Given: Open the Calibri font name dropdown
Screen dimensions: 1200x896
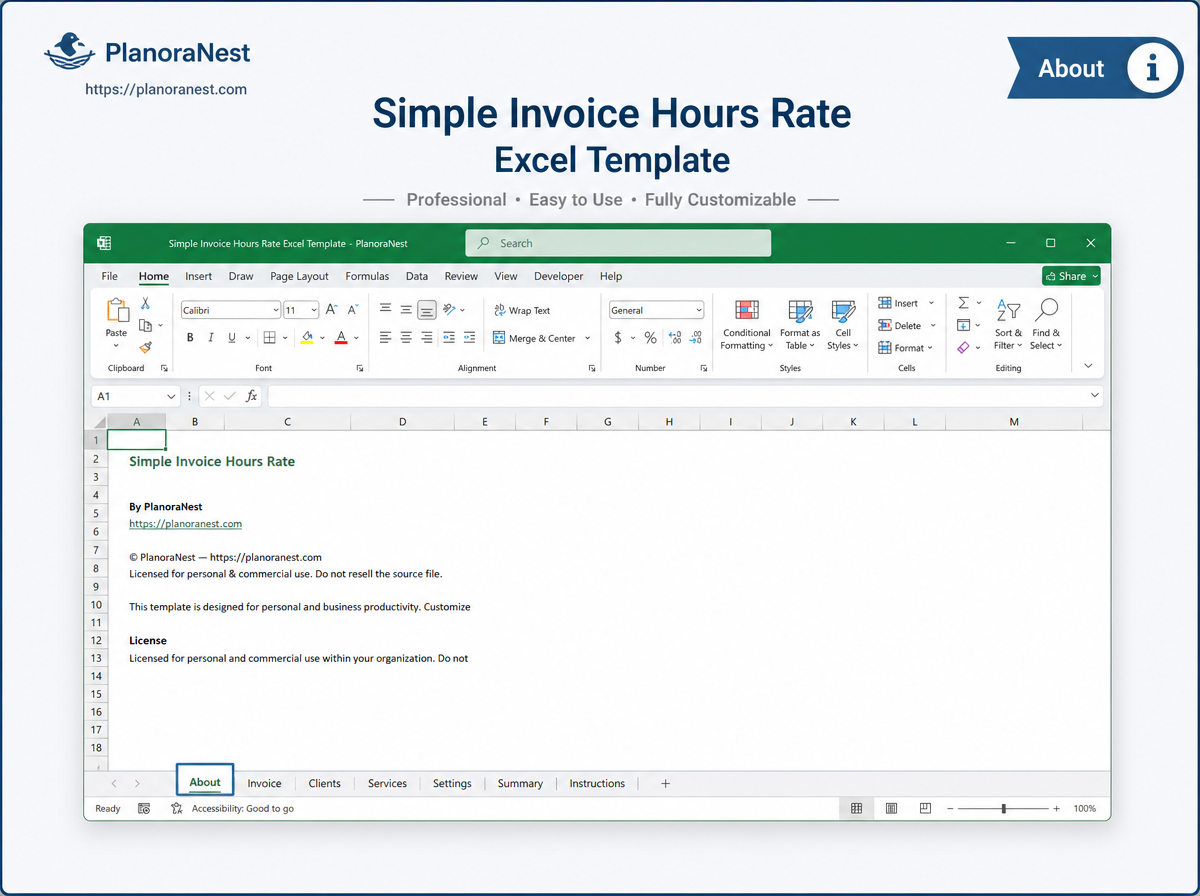Looking at the screenshot, I should pyautogui.click(x=275, y=311).
